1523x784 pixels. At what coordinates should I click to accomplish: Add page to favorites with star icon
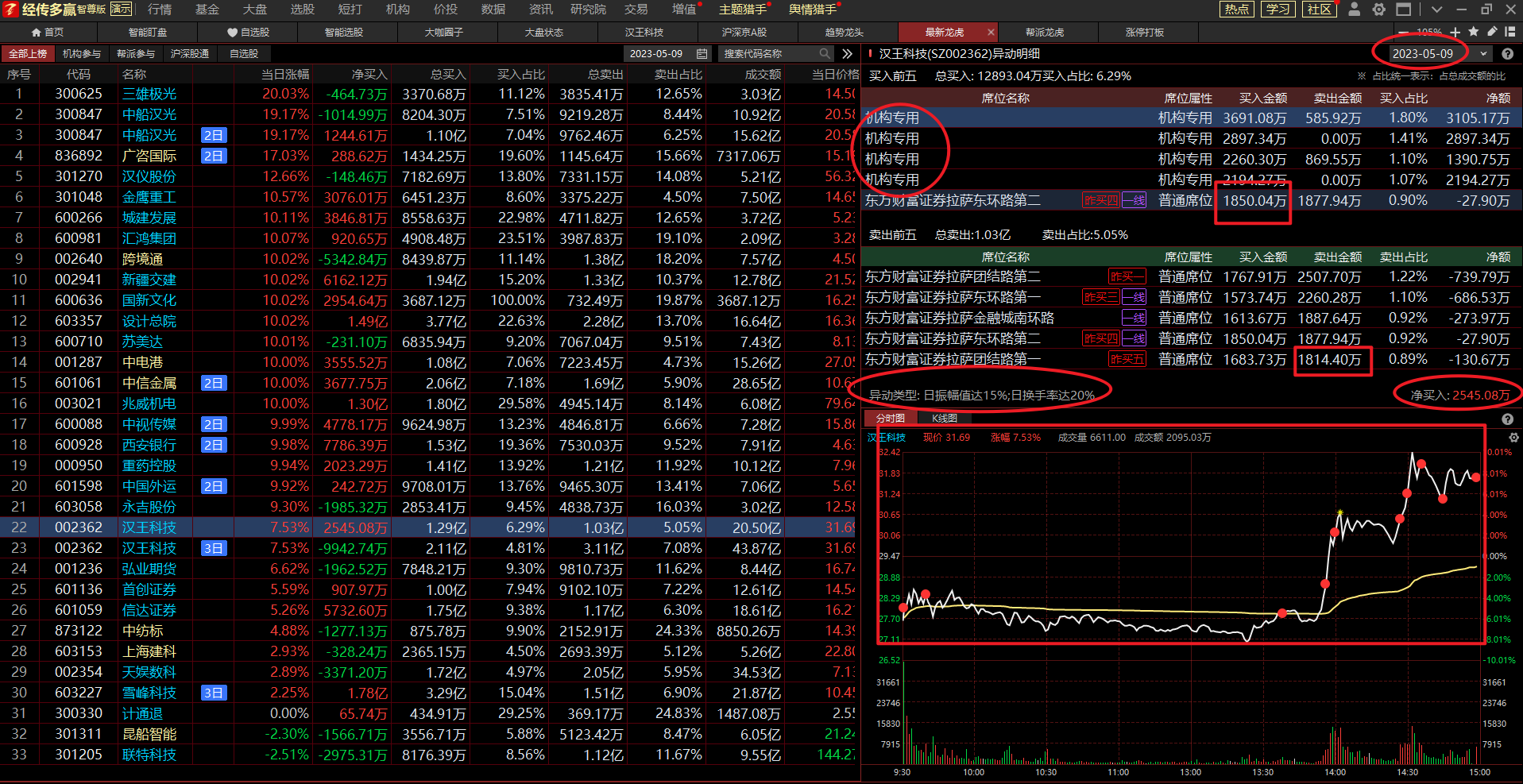click(1474, 32)
